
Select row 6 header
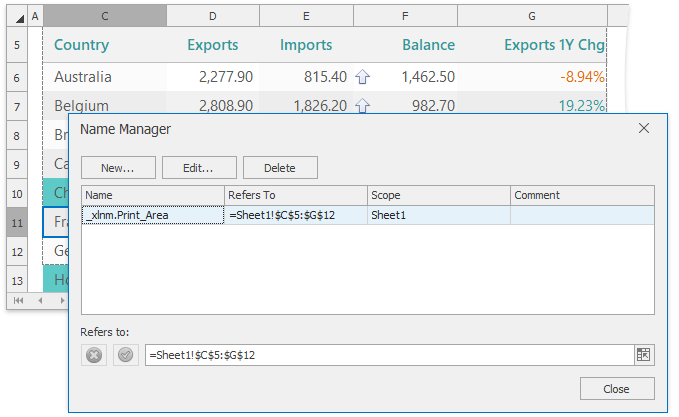pos(17,77)
